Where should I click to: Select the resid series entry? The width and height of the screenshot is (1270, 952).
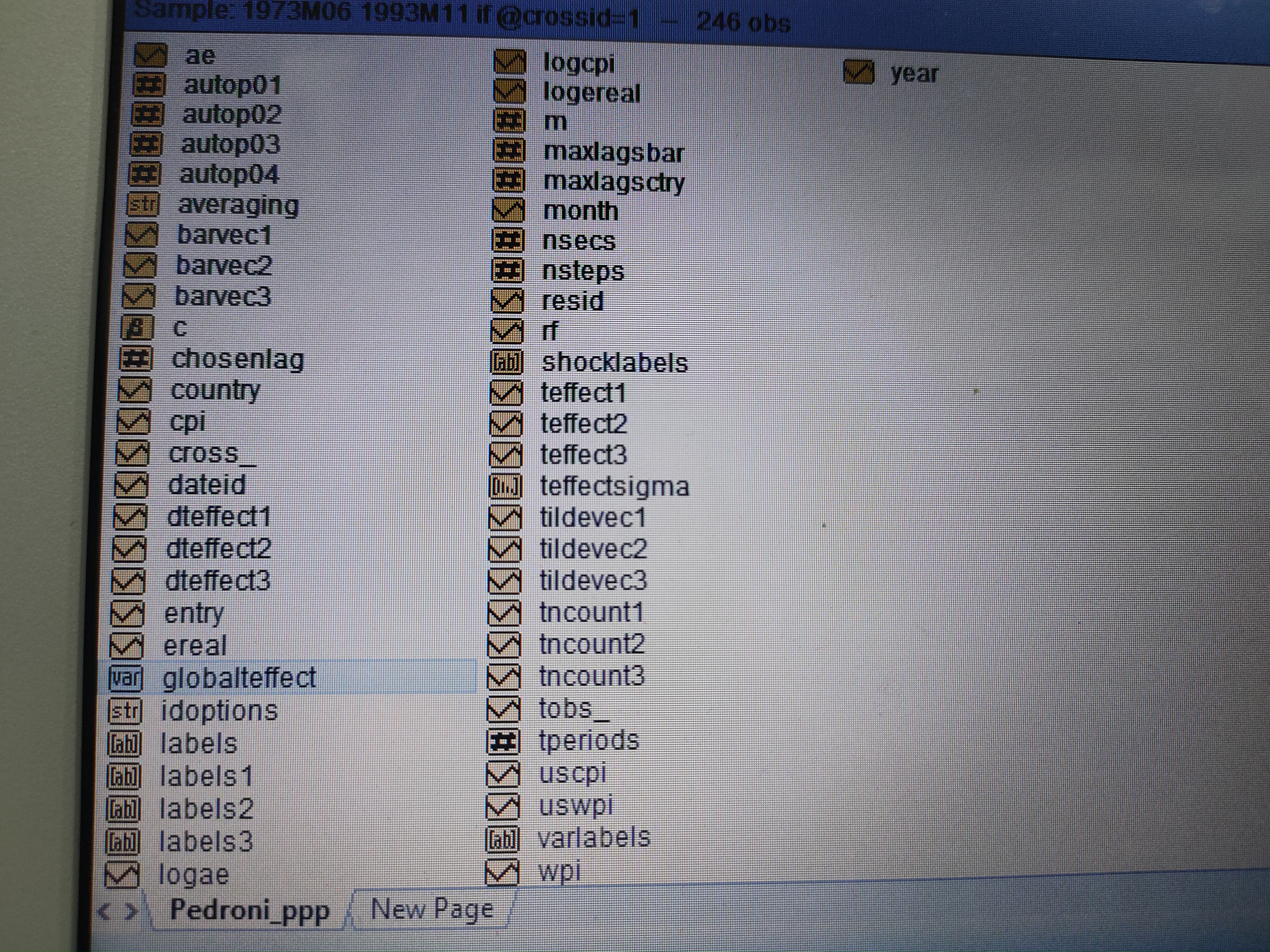click(572, 301)
